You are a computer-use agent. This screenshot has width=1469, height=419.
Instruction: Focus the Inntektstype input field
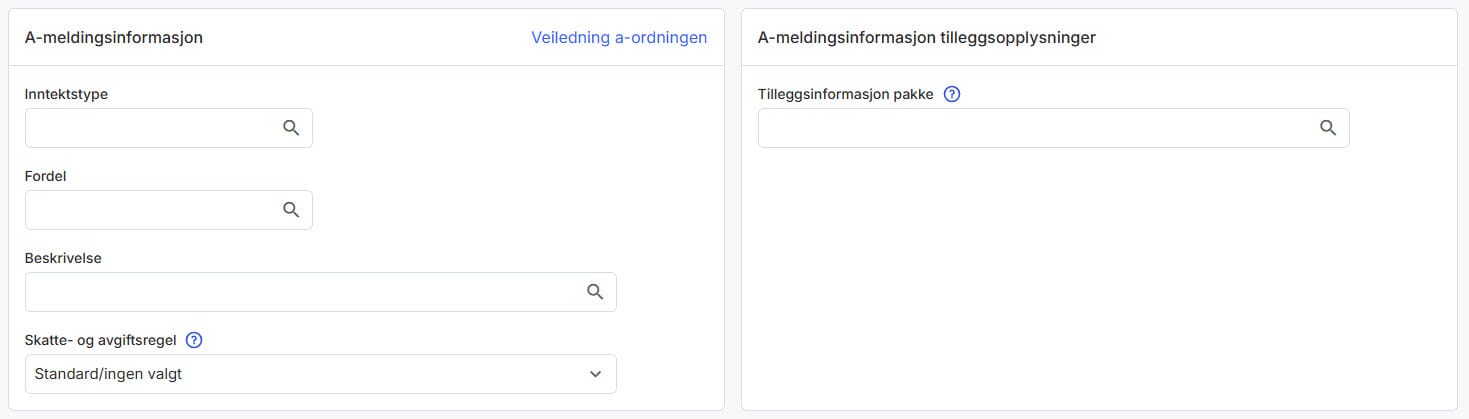150,128
